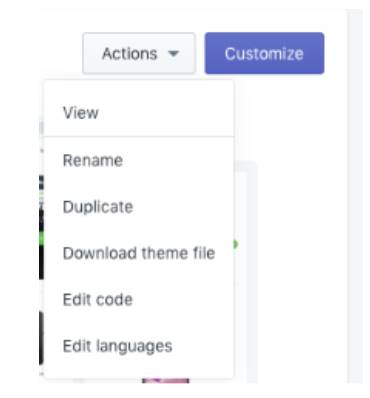Click the pink image thumbnail below the menu
This screenshot has width=370, height=398.
166,381
